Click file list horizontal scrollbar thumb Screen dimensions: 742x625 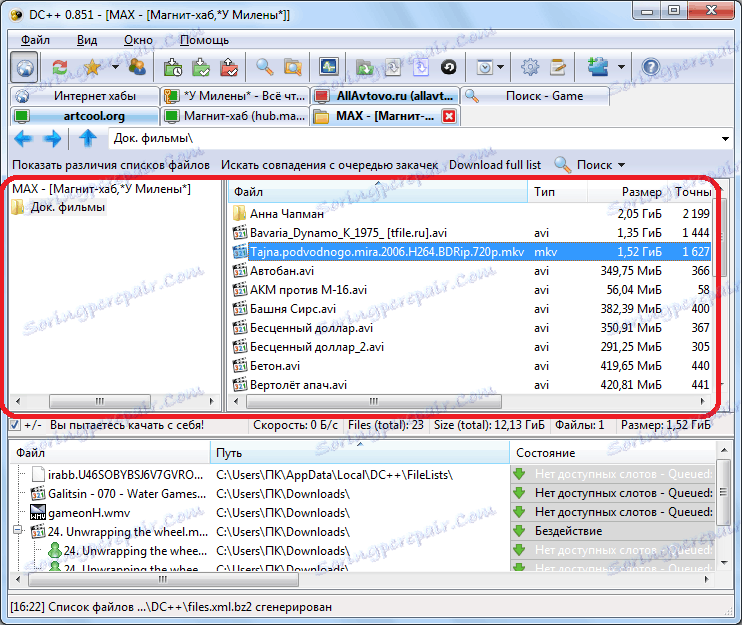(374, 401)
